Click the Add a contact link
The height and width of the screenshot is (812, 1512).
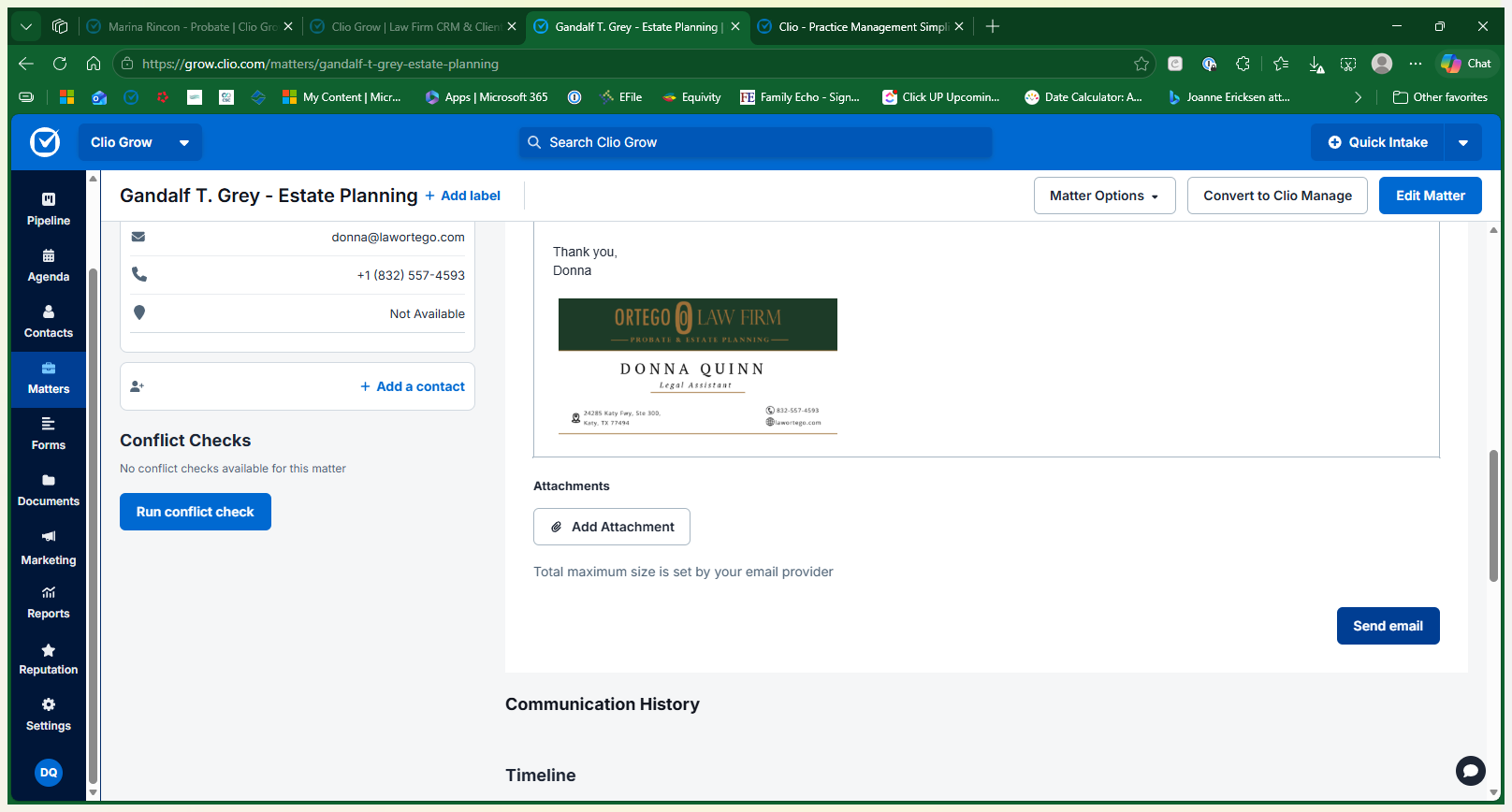(x=413, y=386)
